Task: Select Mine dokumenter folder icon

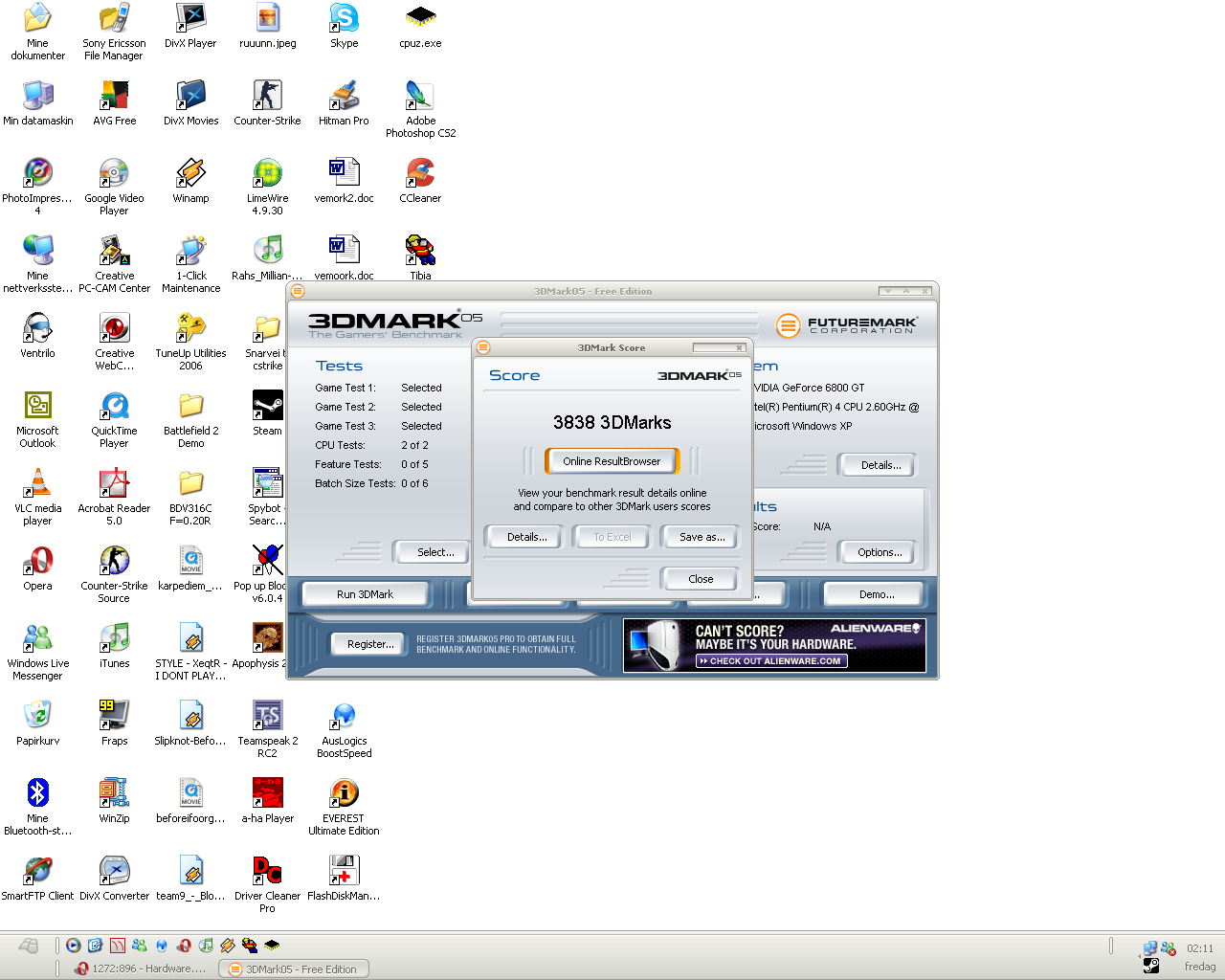Action: 37,33
